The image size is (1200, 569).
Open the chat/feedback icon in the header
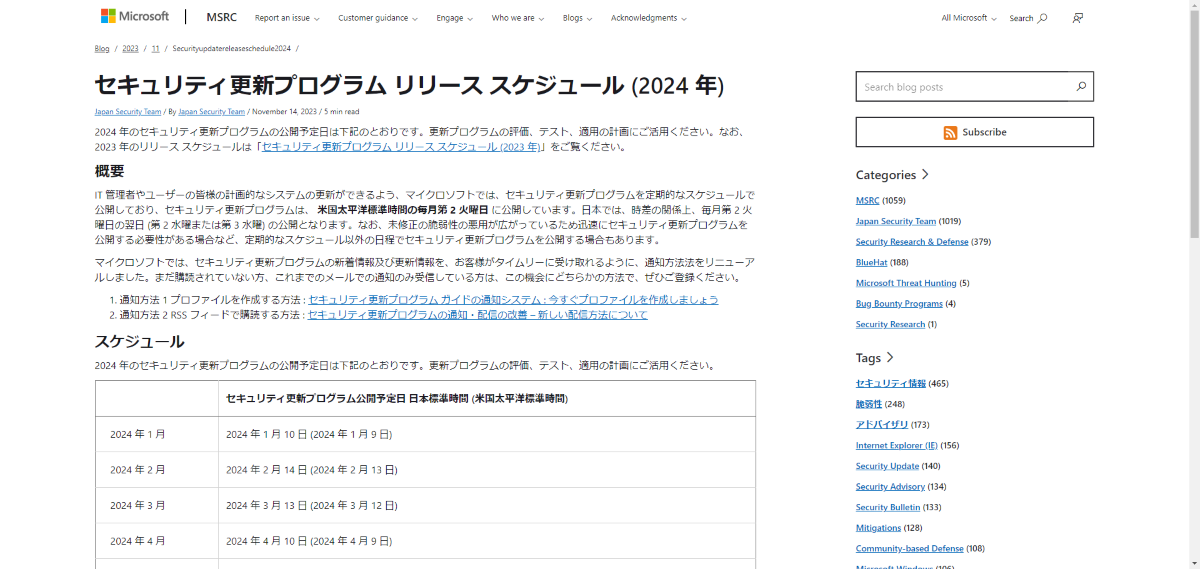(1077, 18)
